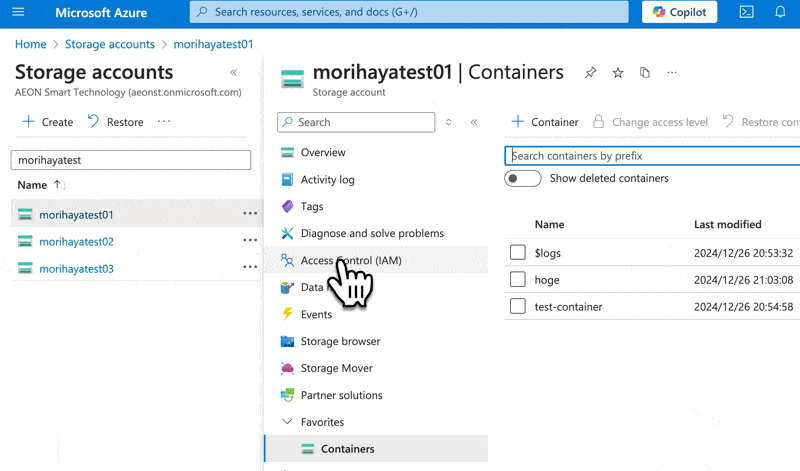Open morihayatest02 storage account
The image size is (800, 471).
pyautogui.click(x=77, y=241)
